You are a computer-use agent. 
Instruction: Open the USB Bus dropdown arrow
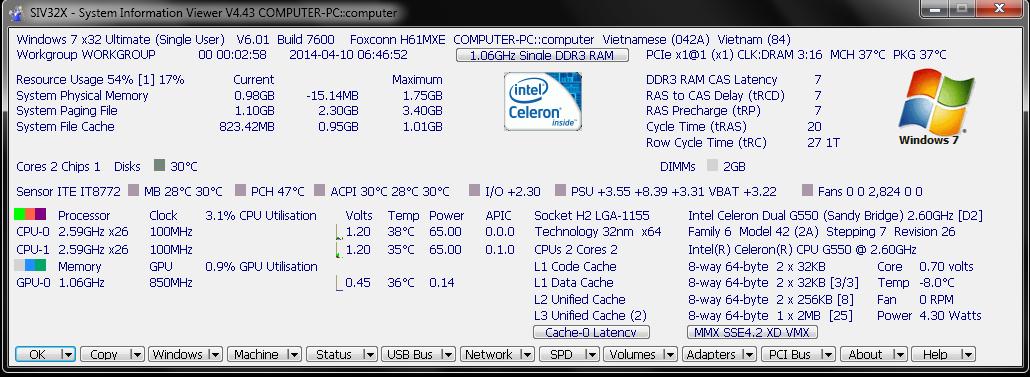(x=448, y=354)
